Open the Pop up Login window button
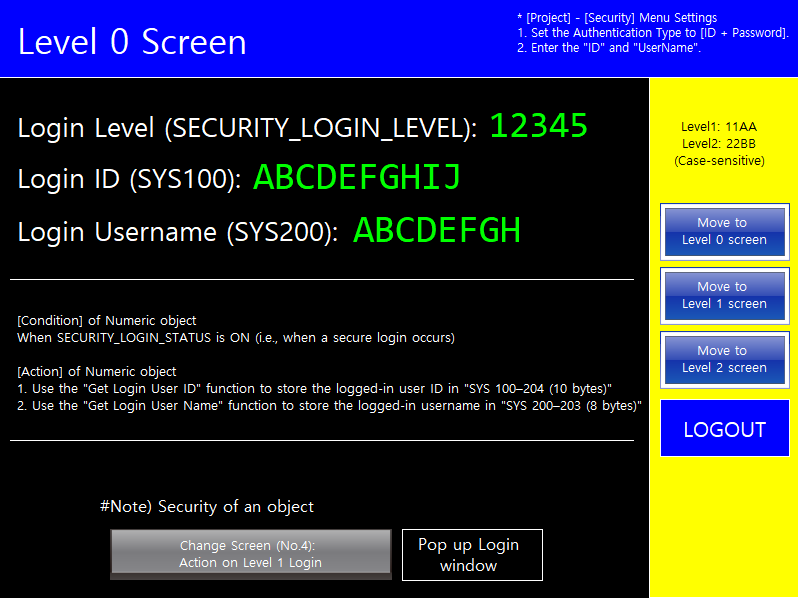Image resolution: width=799 pixels, height=598 pixels. click(472, 555)
